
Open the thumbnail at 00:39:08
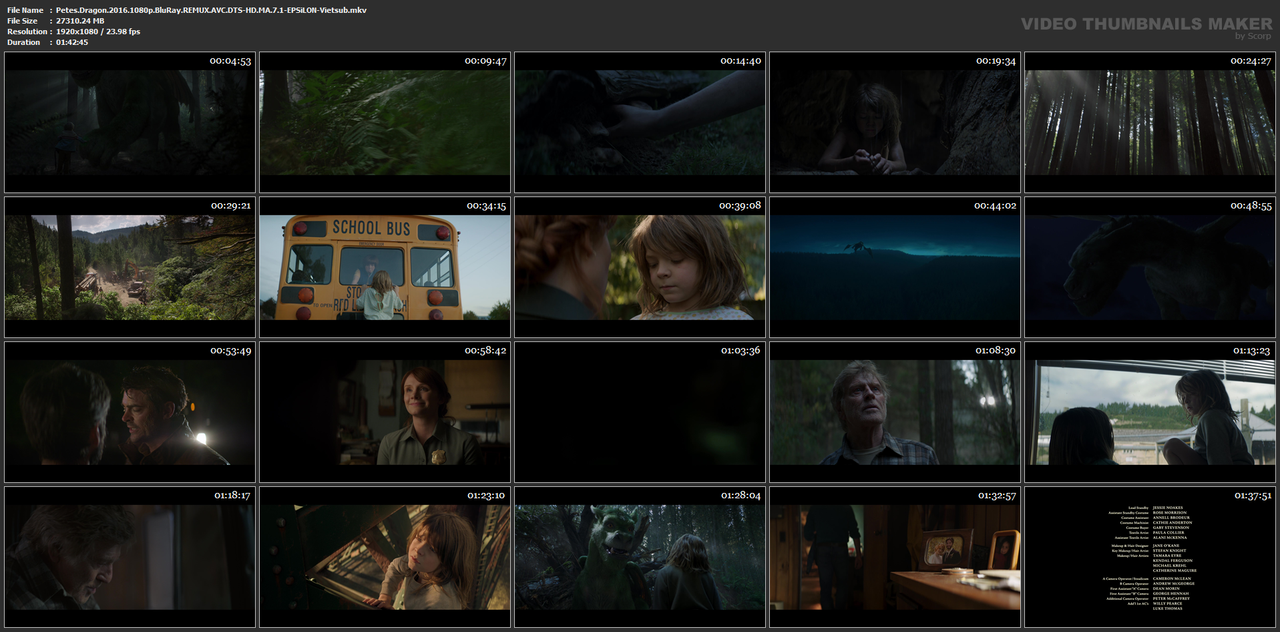pyautogui.click(x=640, y=267)
